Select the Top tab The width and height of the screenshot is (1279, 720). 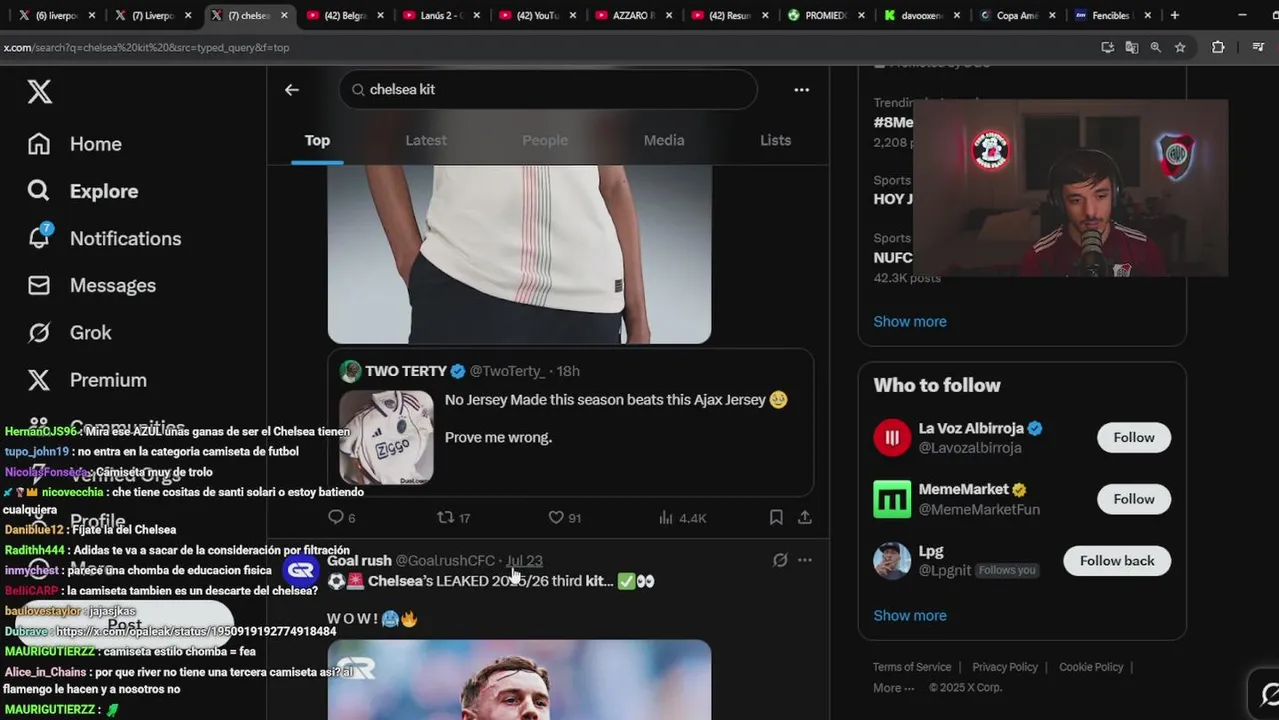(x=317, y=141)
